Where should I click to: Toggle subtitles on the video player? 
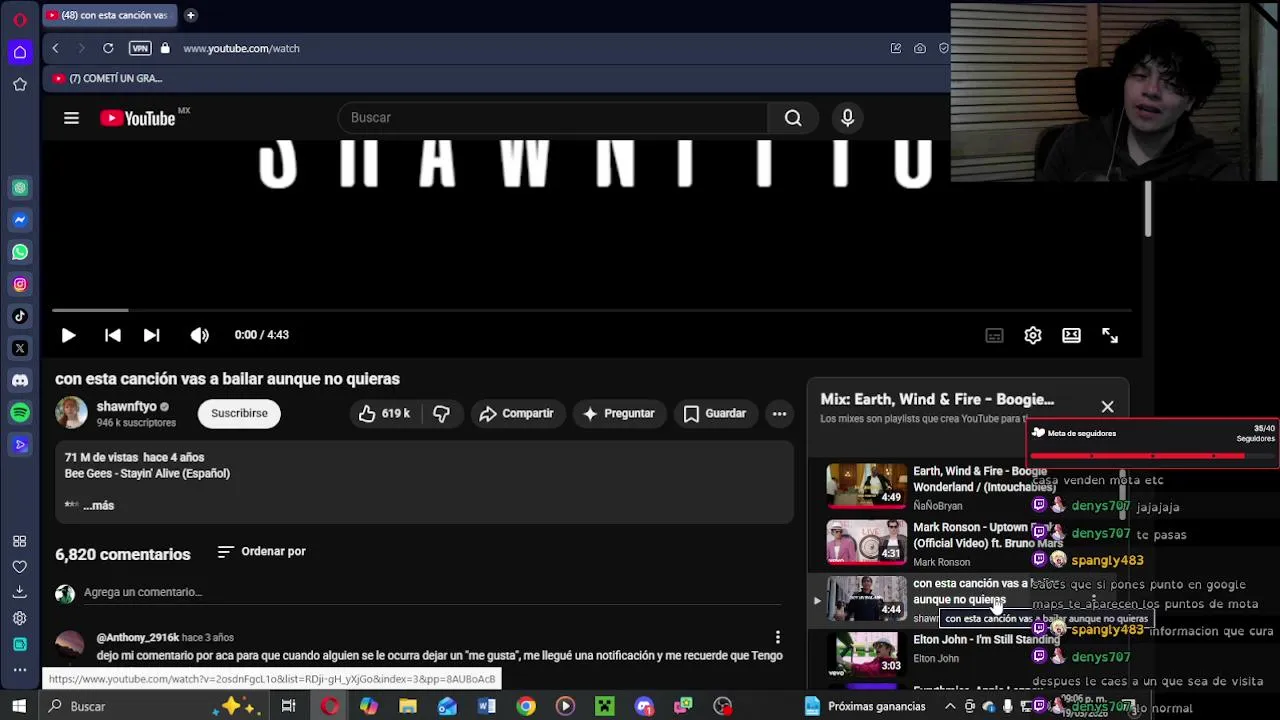pyautogui.click(x=994, y=336)
